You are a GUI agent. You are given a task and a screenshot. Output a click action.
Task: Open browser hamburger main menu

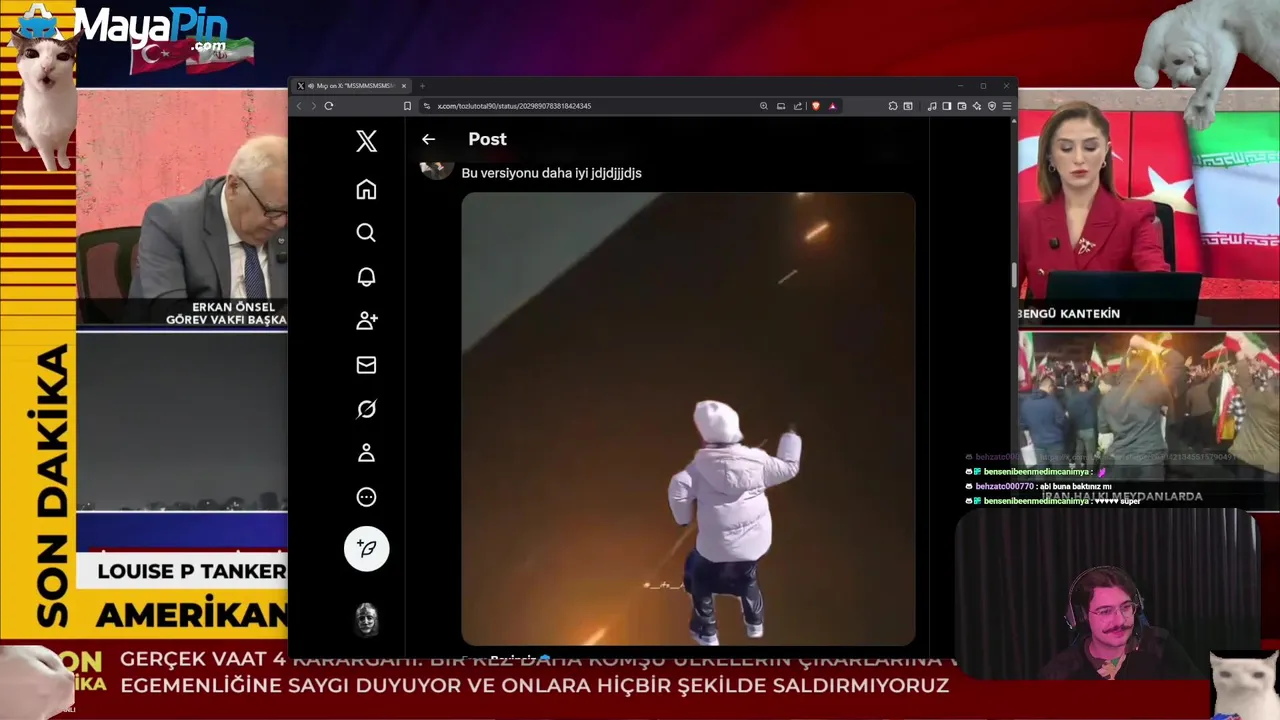(x=1007, y=106)
